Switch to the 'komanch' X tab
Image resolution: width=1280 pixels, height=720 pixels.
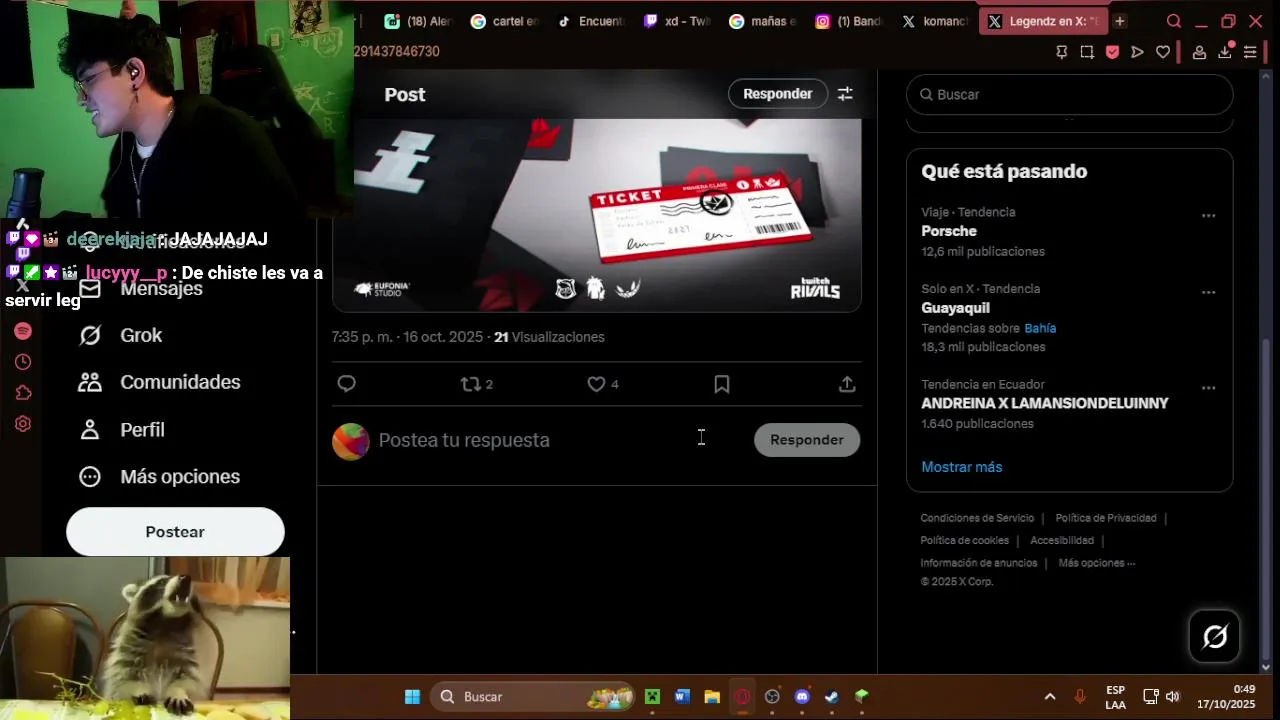[x=935, y=21]
